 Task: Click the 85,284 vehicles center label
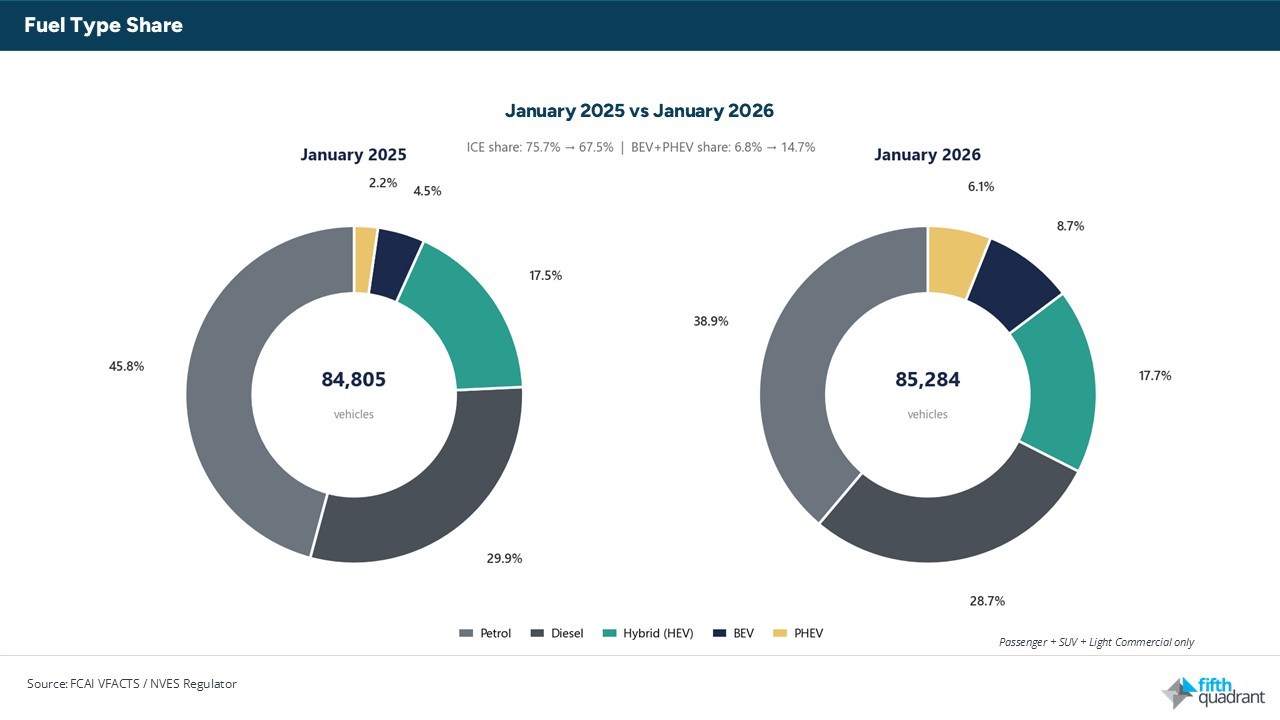click(927, 380)
